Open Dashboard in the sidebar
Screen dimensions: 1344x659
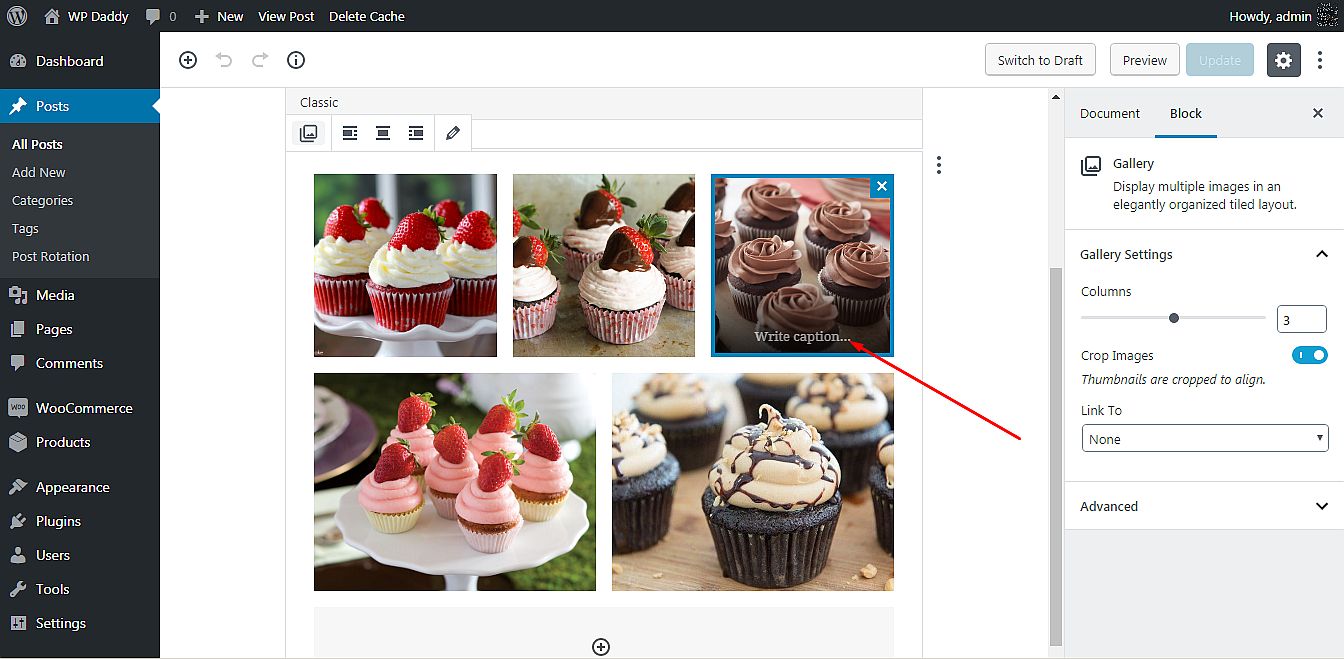(x=80, y=61)
